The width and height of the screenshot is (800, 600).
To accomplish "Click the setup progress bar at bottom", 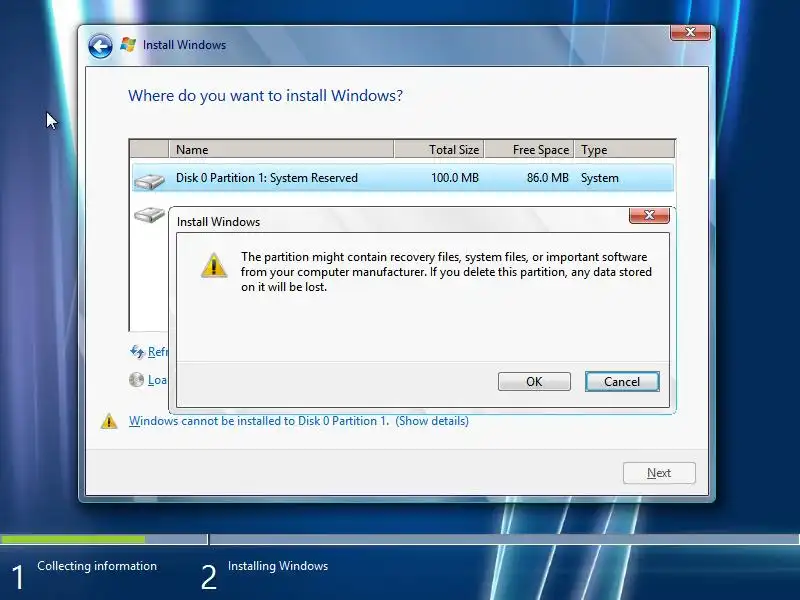I will (x=400, y=539).
